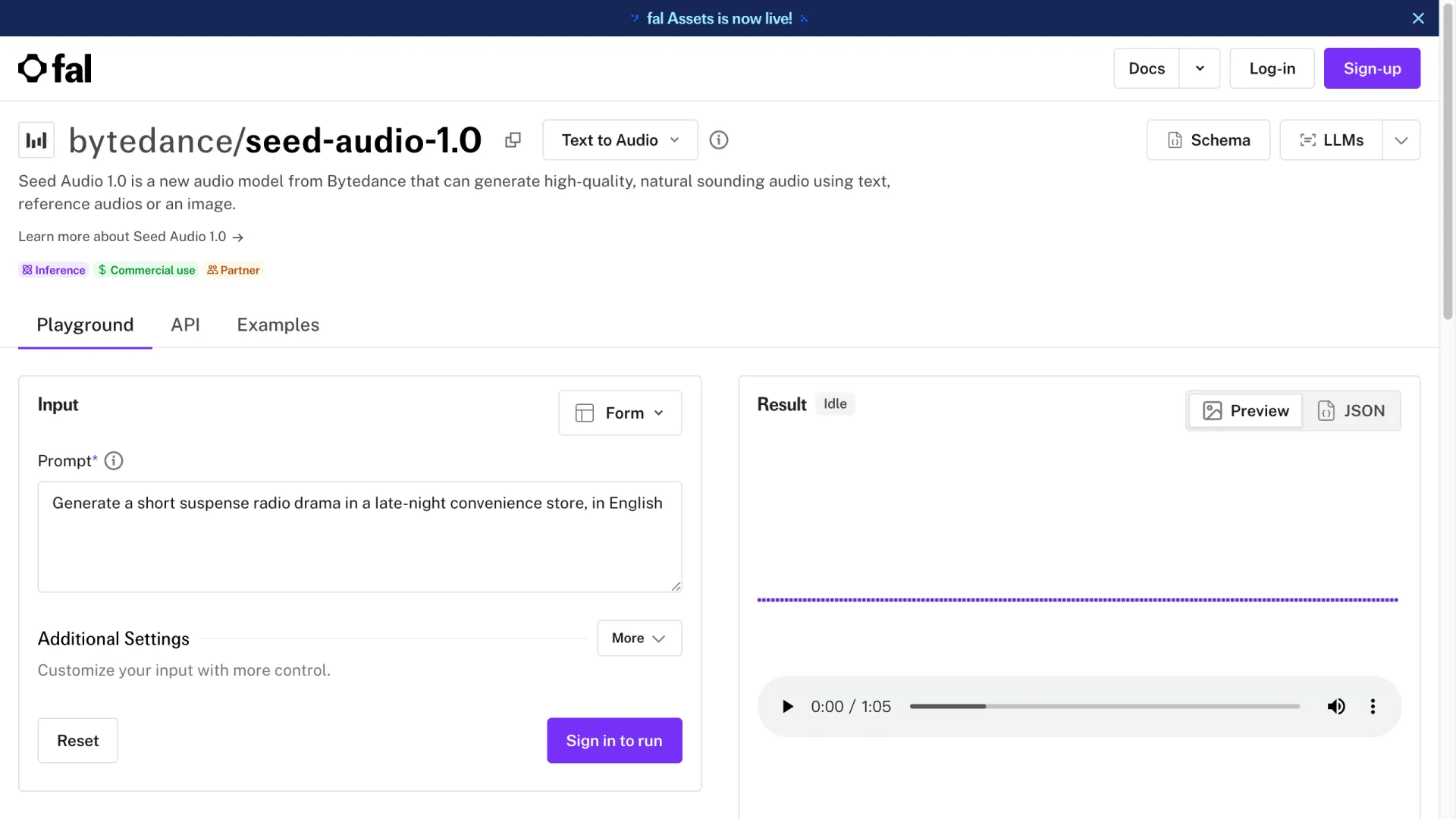Click fal Assets is now live link
This screenshot has height=819, width=1456.
pyautogui.click(x=719, y=18)
